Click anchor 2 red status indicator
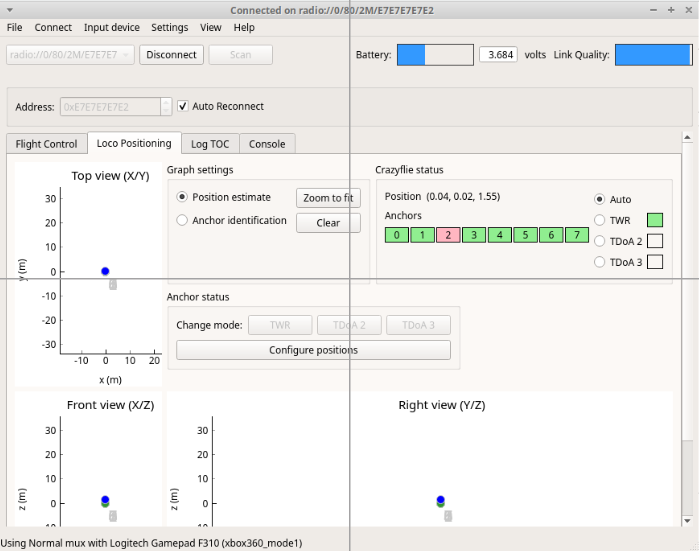 448,236
